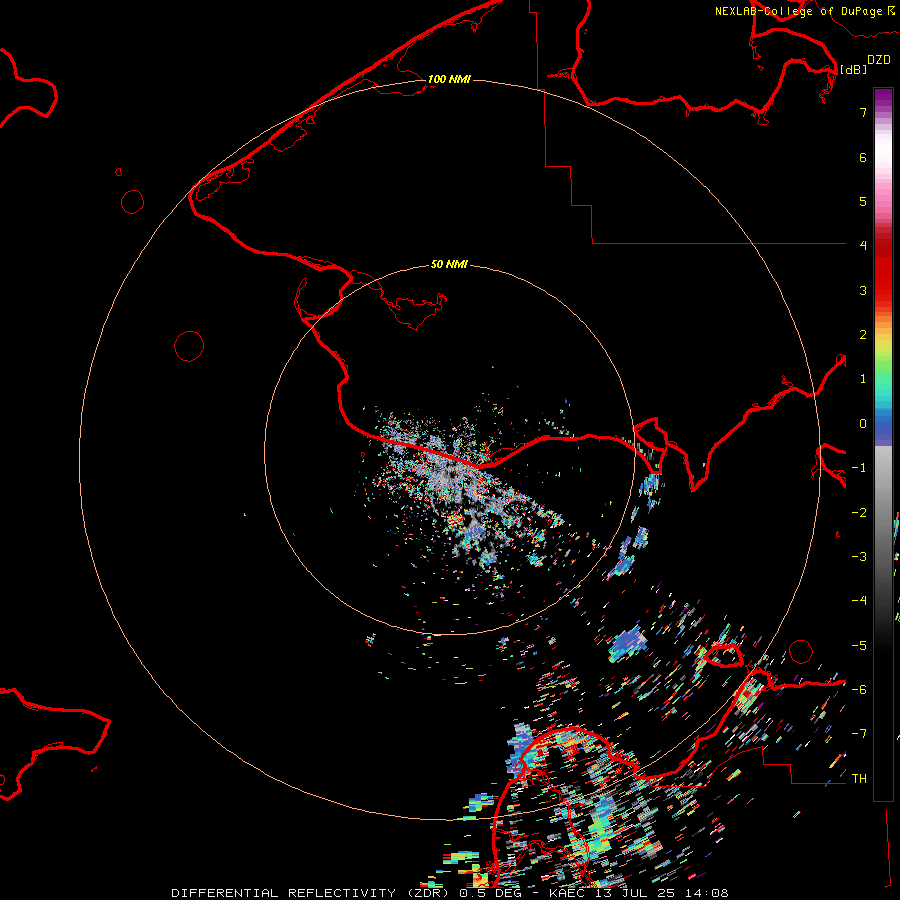Click the "TH" threshold scale label
Viewport: 900px width, 900px height.
point(859,779)
